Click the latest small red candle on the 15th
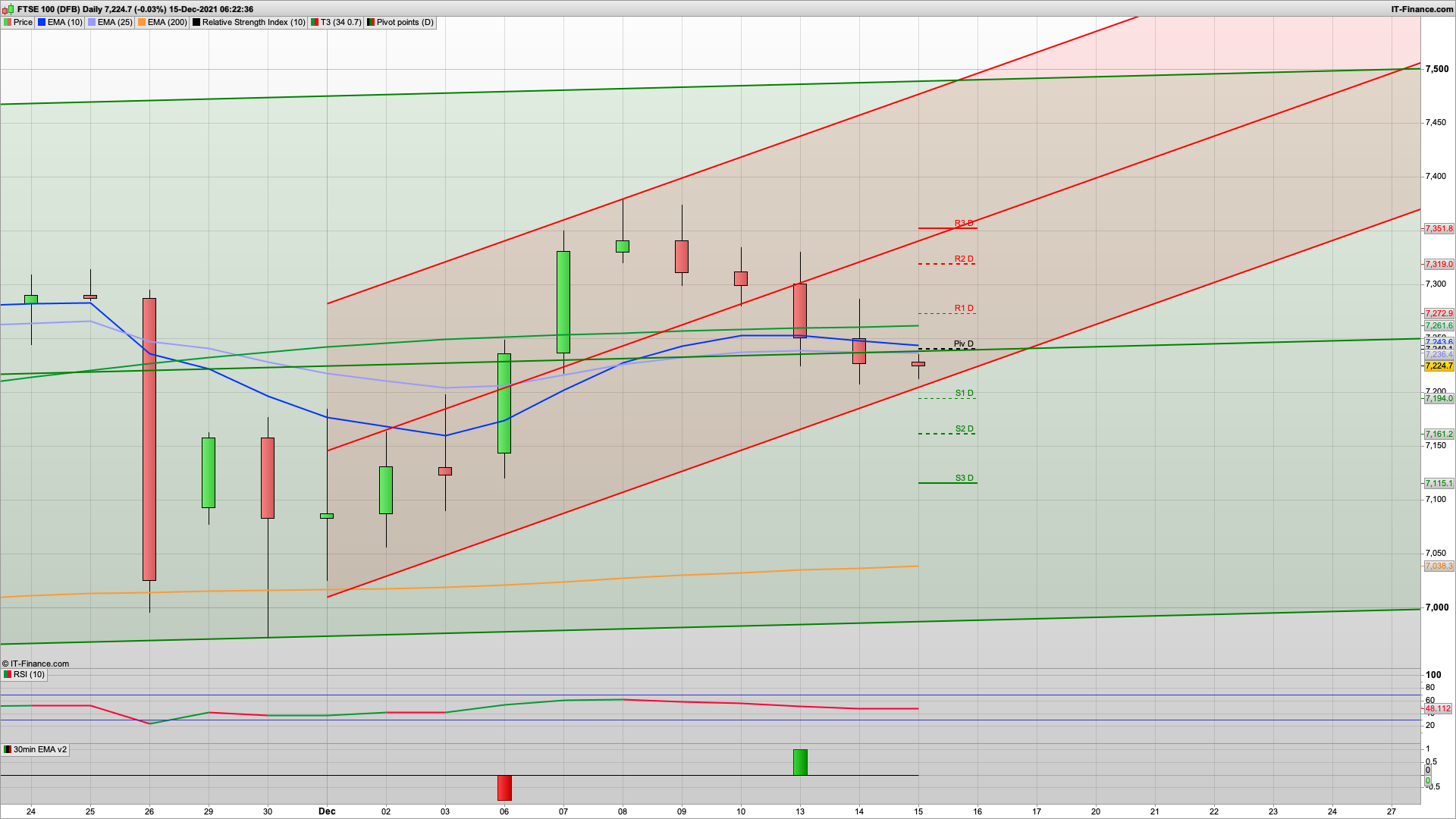 point(918,364)
